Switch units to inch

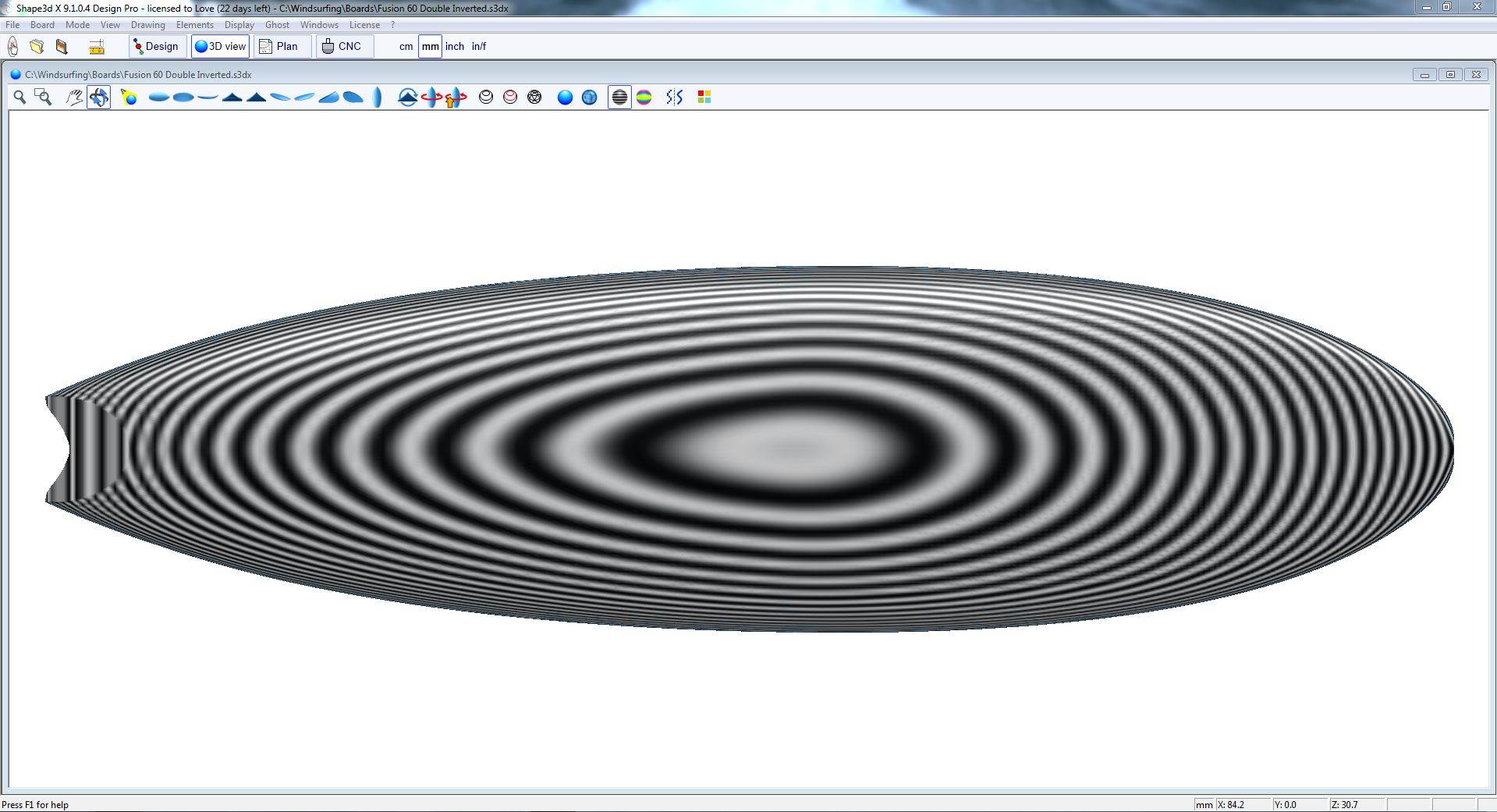coord(454,47)
